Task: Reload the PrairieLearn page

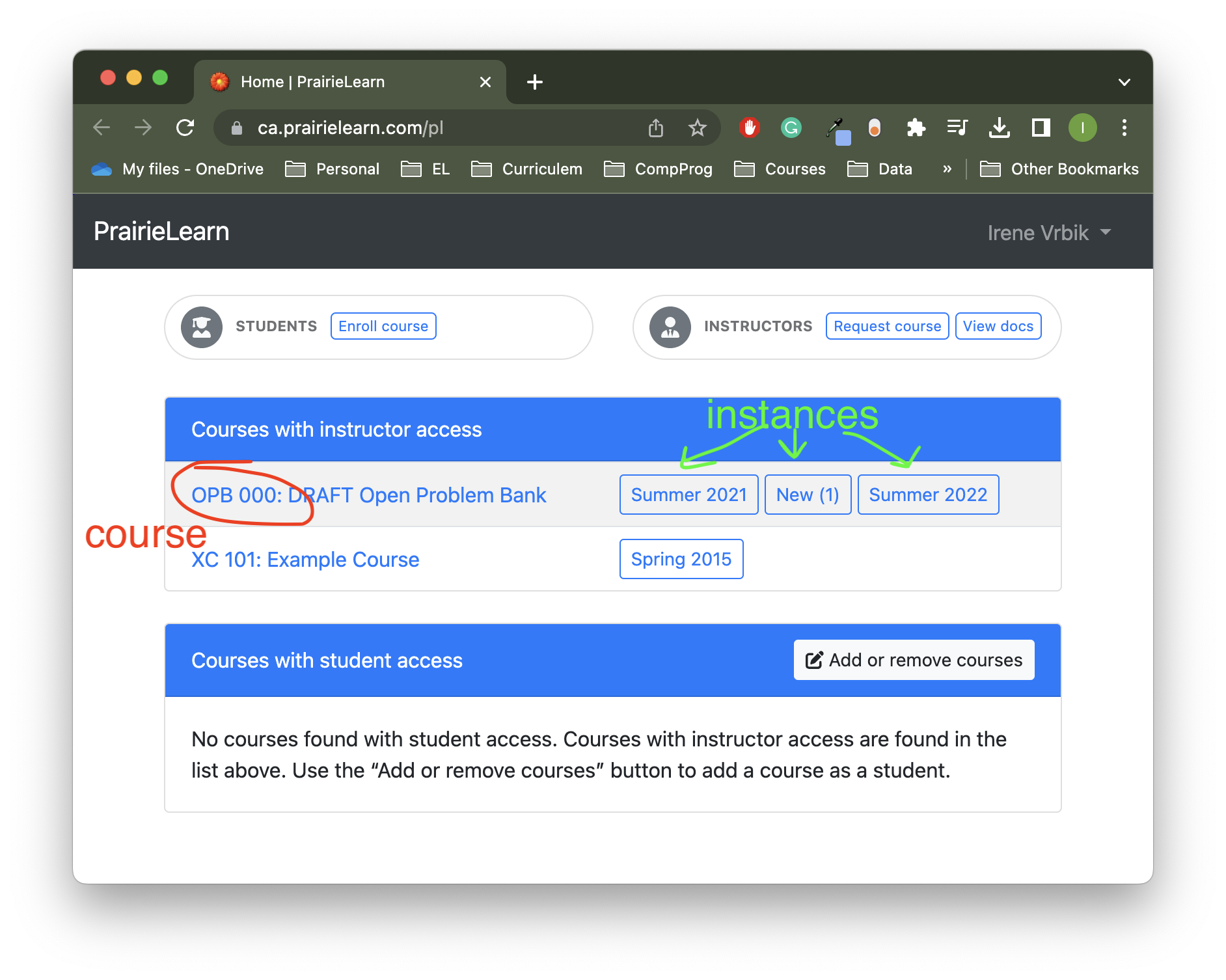Action: coord(185,128)
